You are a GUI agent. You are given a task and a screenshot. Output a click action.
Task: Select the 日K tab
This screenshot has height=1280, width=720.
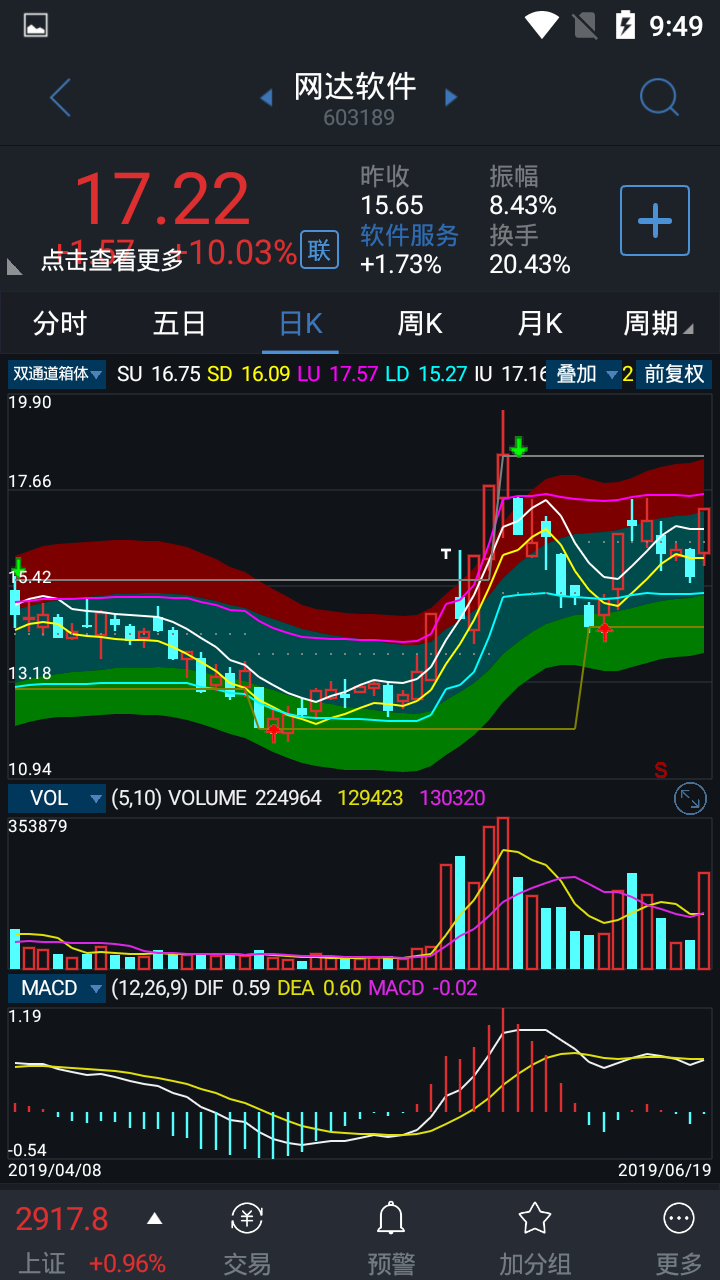tap(300, 323)
